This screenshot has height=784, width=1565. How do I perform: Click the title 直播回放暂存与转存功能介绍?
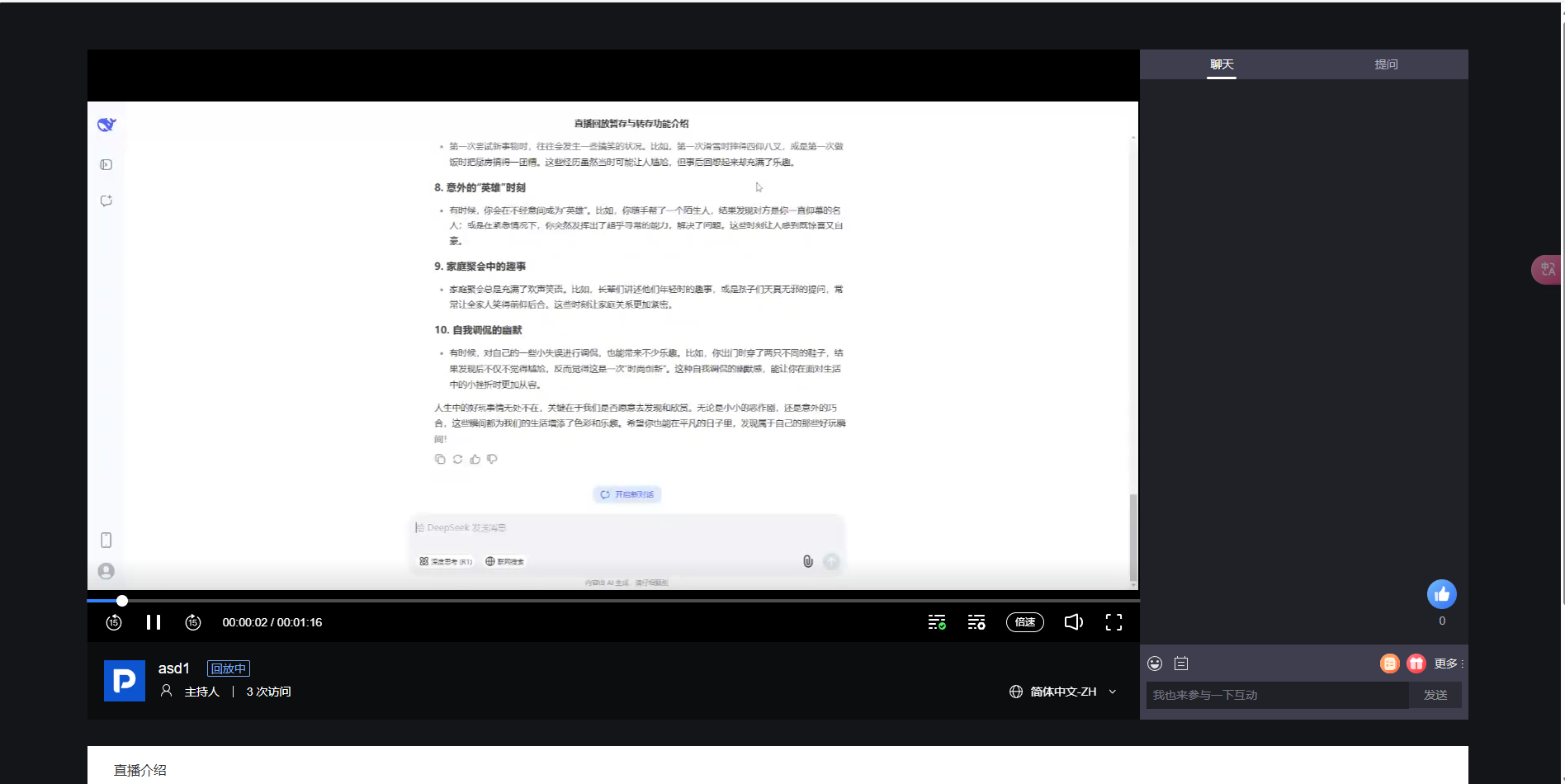[x=631, y=123]
